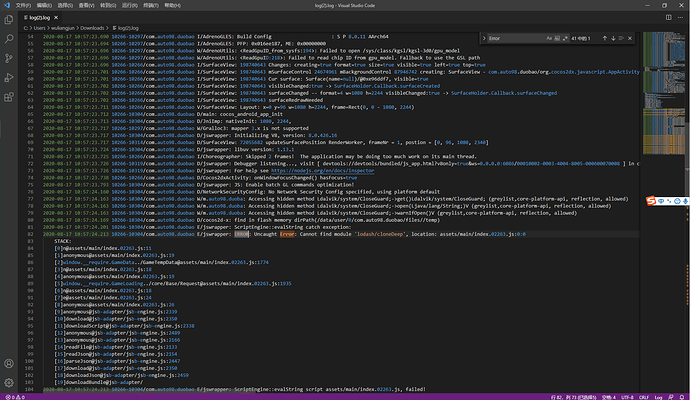Click the notifications bell in status bar

pyautogui.click(x=680, y=395)
